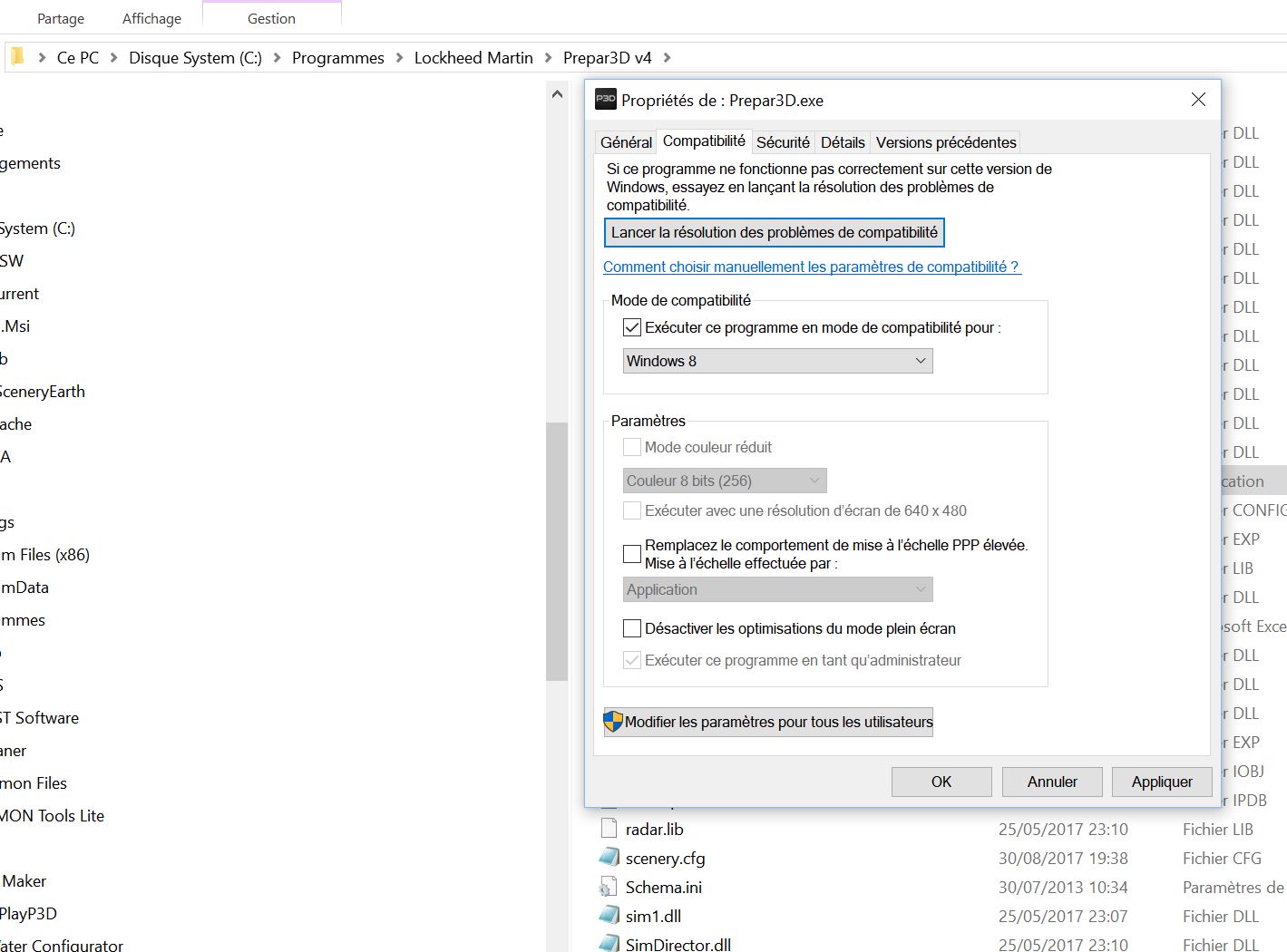Click the radar.lib file icon
Screen dimensions: 1287x952
609,829
